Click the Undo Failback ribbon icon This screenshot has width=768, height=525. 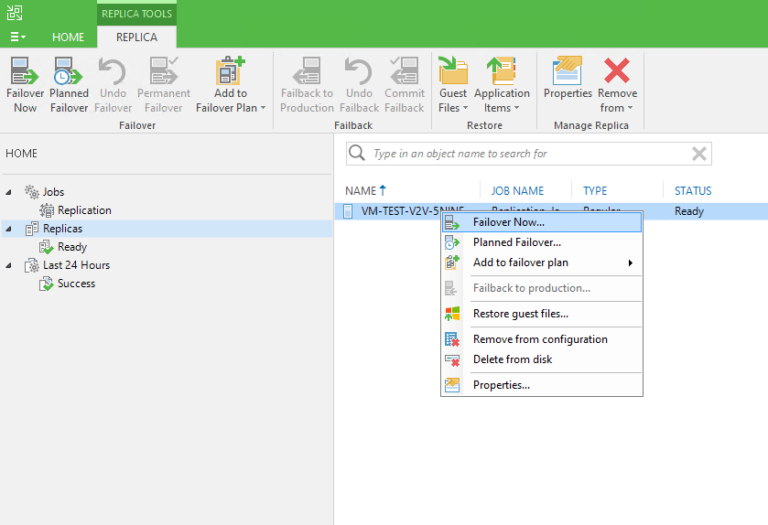coord(359,71)
